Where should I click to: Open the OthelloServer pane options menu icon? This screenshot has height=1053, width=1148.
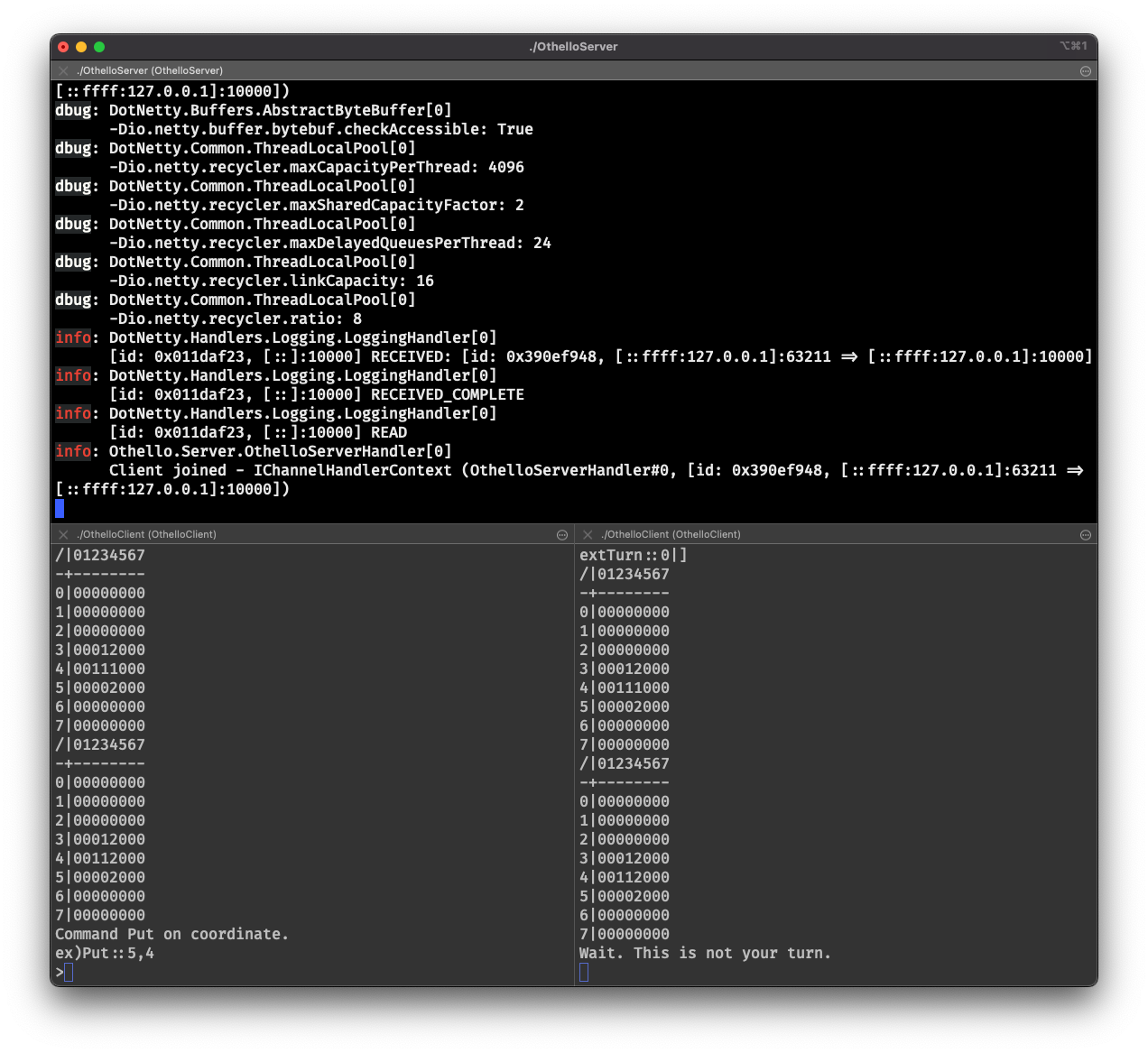[1086, 71]
